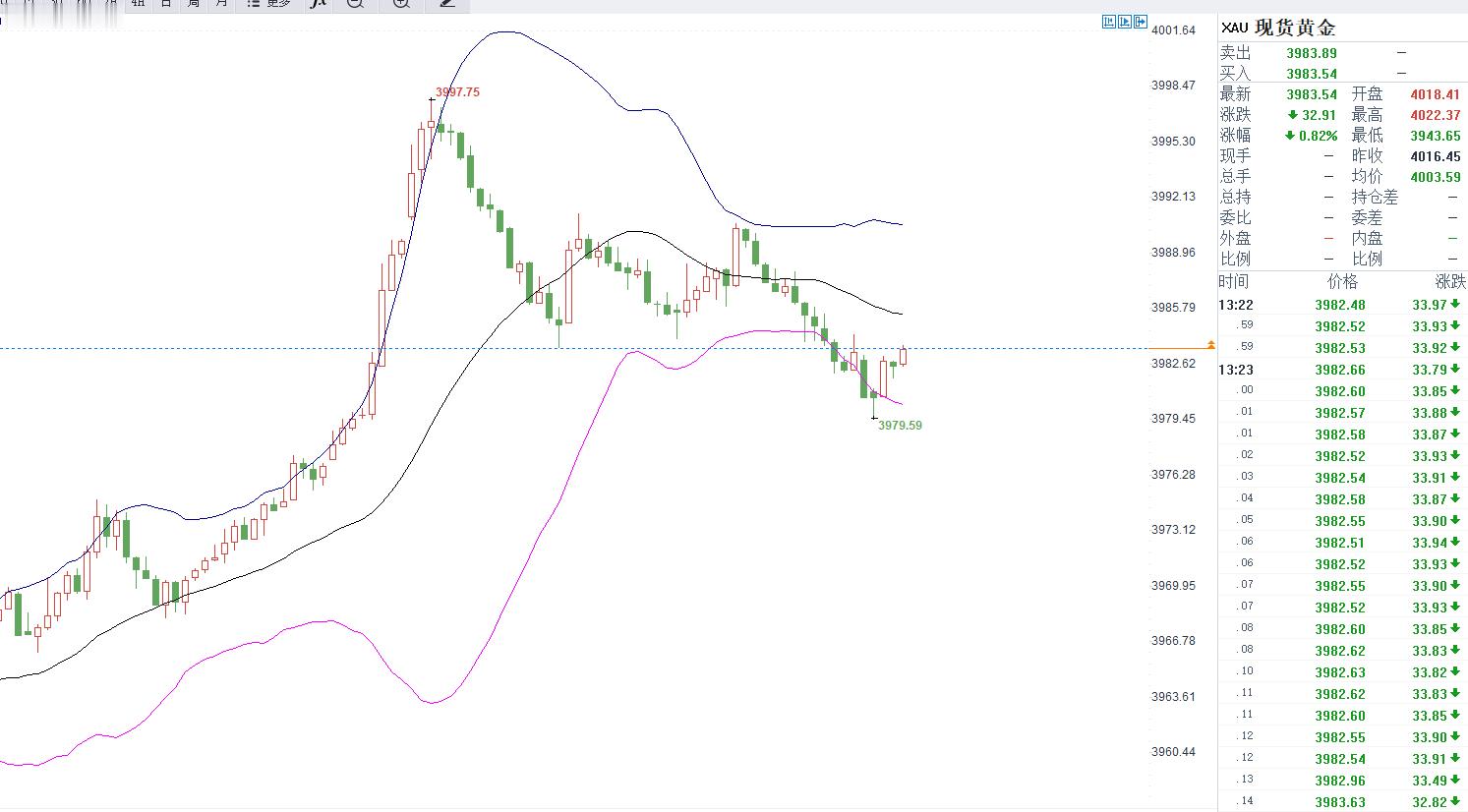Select the tick price 3982.63

[1340, 672]
